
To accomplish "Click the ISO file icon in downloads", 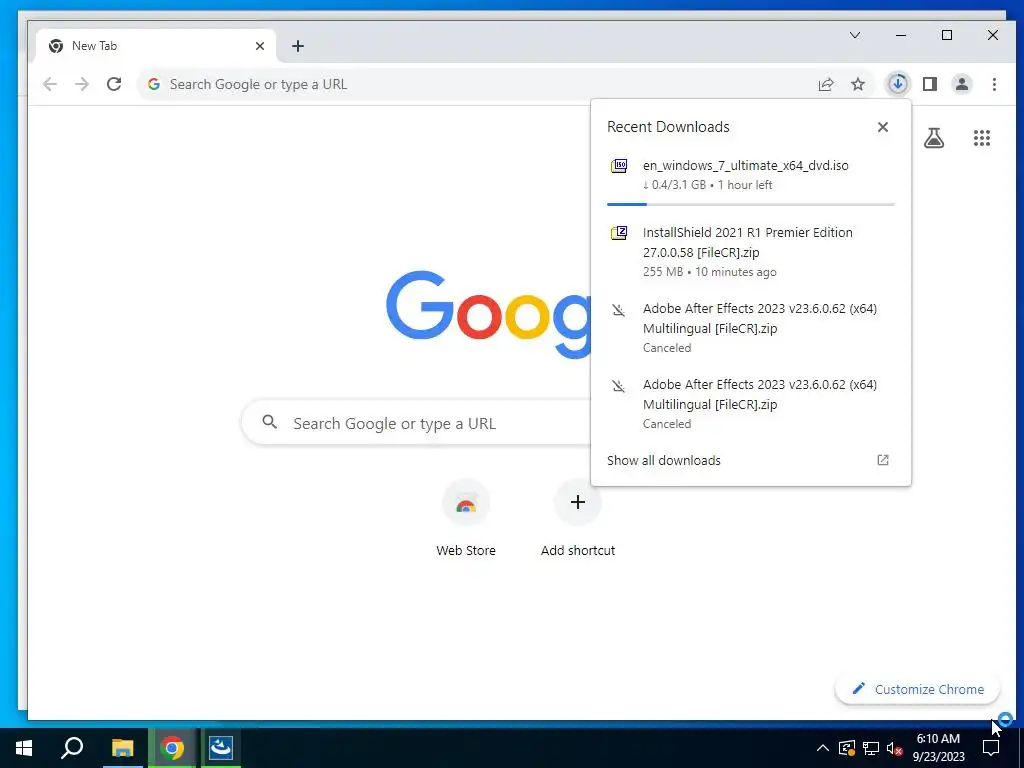I will click(x=619, y=166).
